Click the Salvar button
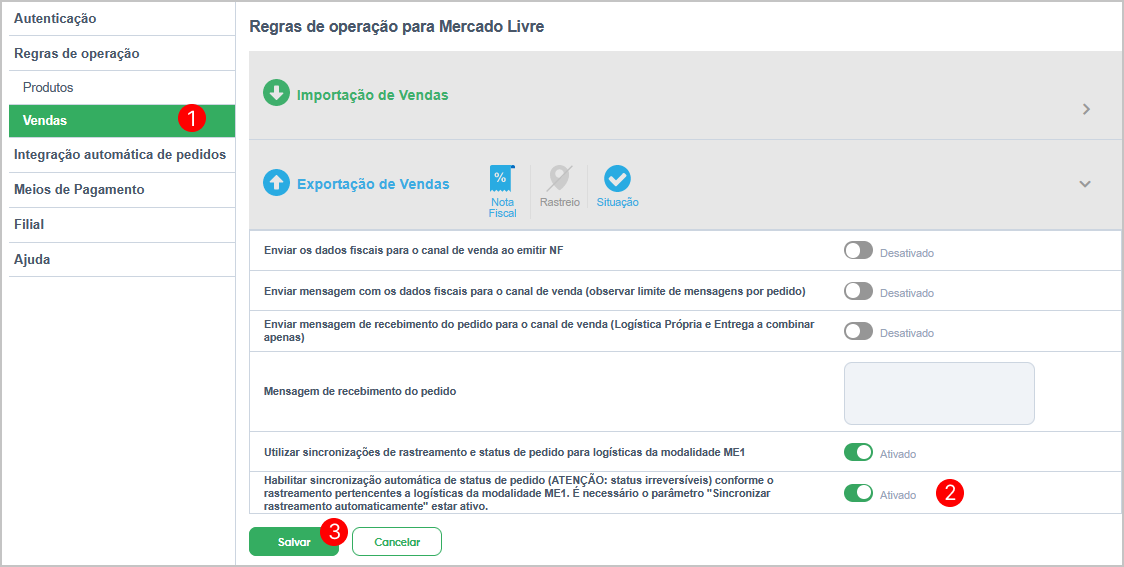 [294, 542]
